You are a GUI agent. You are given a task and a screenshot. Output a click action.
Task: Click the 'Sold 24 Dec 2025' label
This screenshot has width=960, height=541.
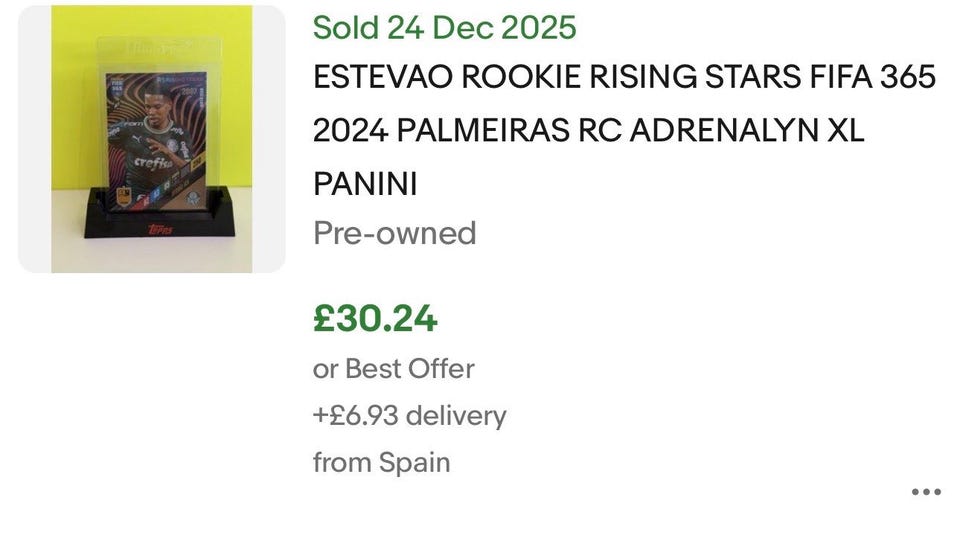click(444, 27)
